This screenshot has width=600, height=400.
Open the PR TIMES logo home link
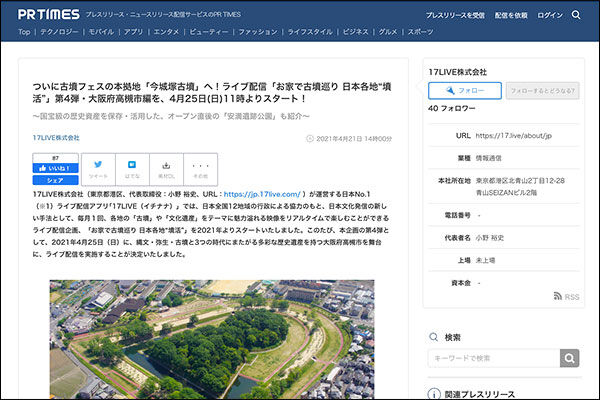[x=49, y=15]
